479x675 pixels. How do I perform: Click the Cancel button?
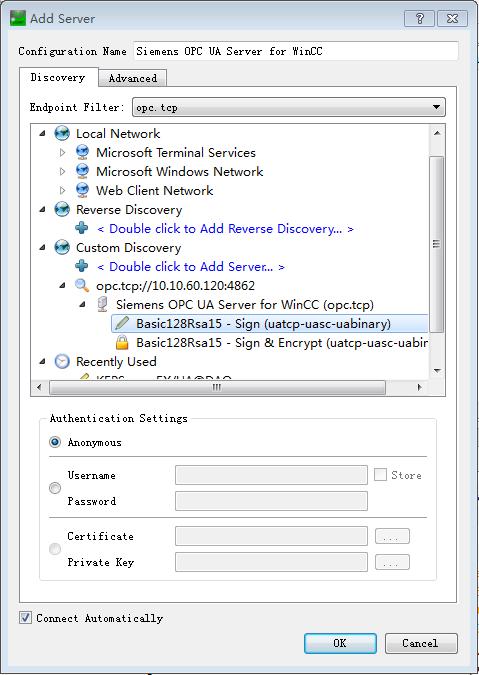point(420,643)
